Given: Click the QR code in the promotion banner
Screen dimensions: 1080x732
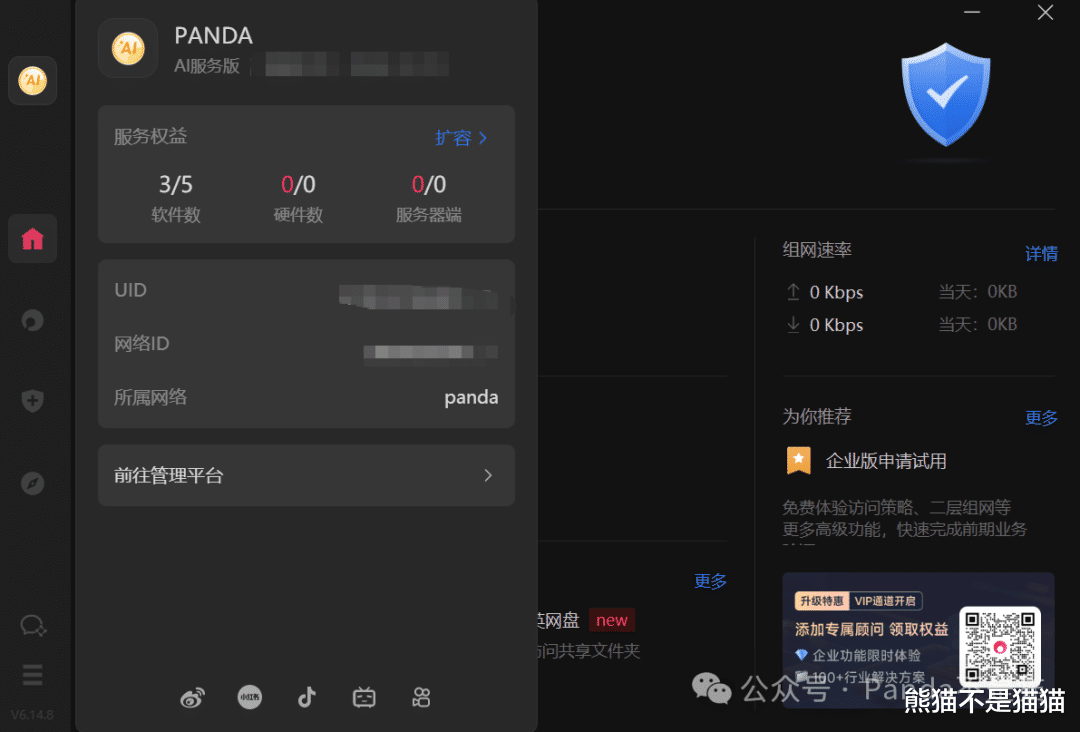Looking at the screenshot, I should click(x=1000, y=647).
